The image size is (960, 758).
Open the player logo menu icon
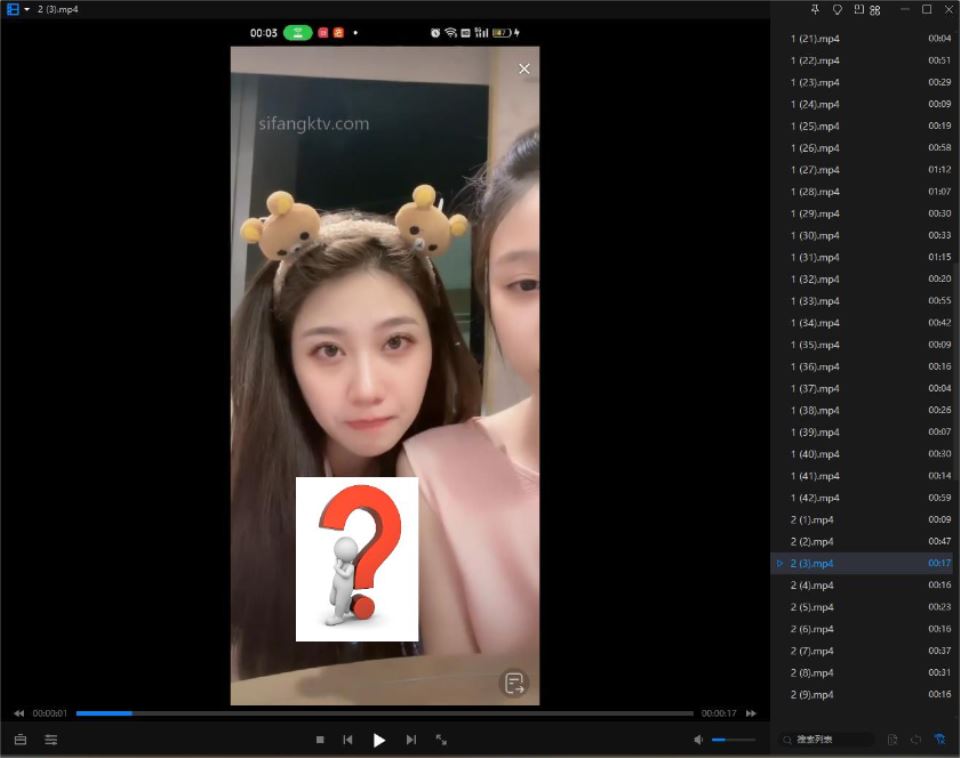coord(12,9)
